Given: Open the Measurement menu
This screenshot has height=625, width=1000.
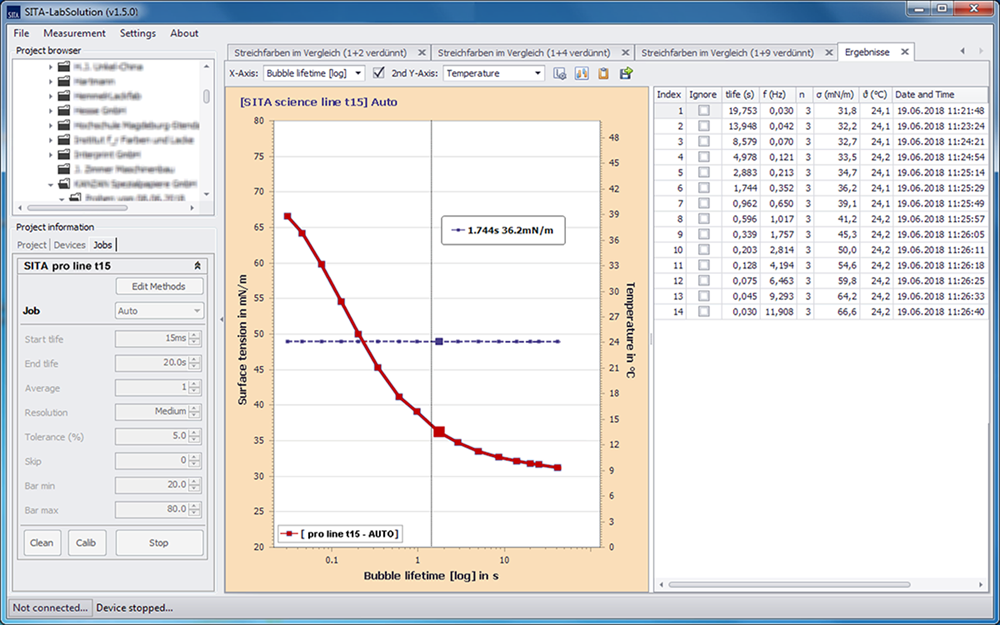Looking at the screenshot, I should pyautogui.click(x=74, y=33).
